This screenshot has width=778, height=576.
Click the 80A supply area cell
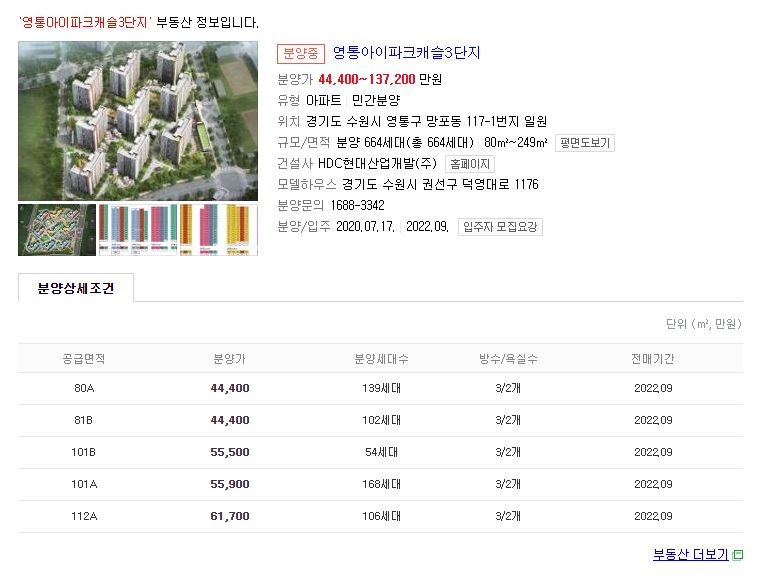(x=84, y=388)
